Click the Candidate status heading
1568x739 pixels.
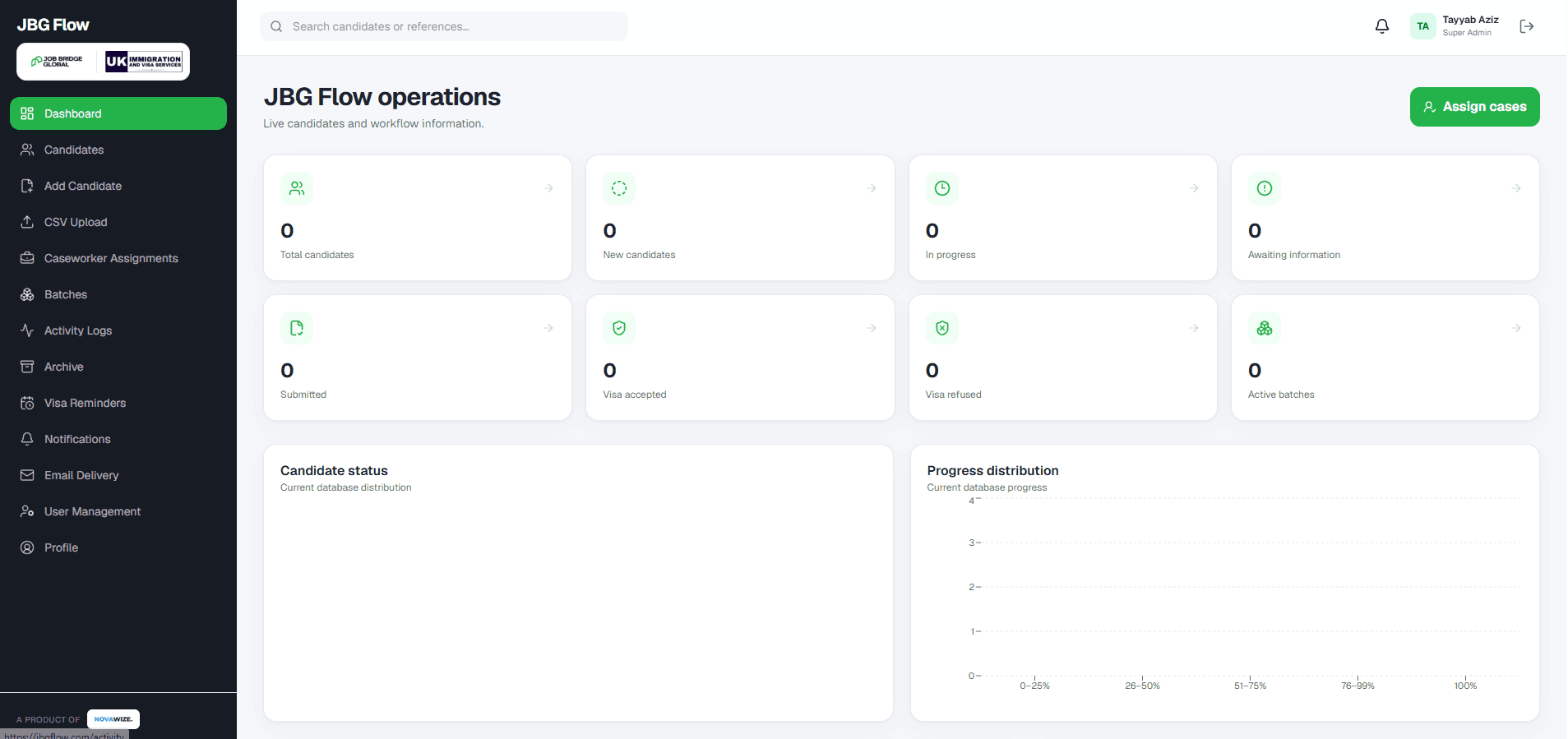[334, 470]
